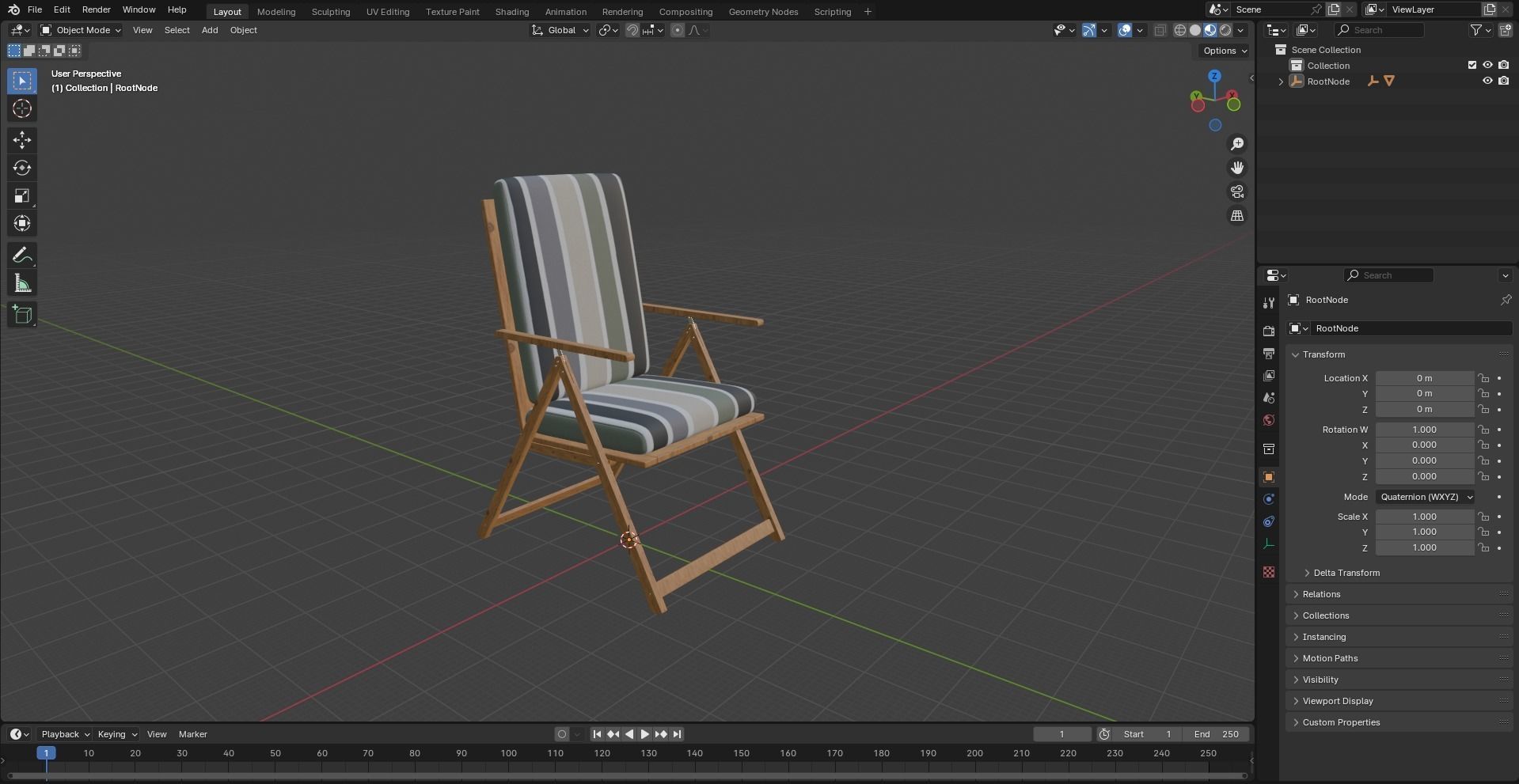Click the zoom view magnifier icon
This screenshot has width=1519, height=784.
(x=1236, y=144)
